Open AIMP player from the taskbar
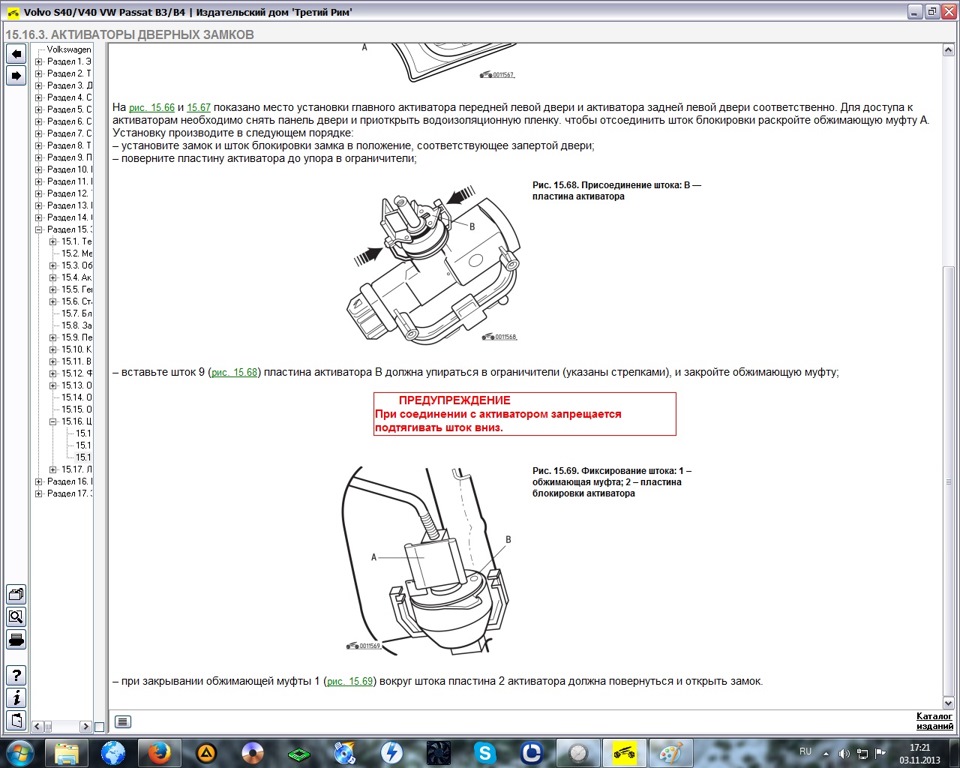Image resolution: width=960 pixels, height=768 pixels. click(x=206, y=753)
